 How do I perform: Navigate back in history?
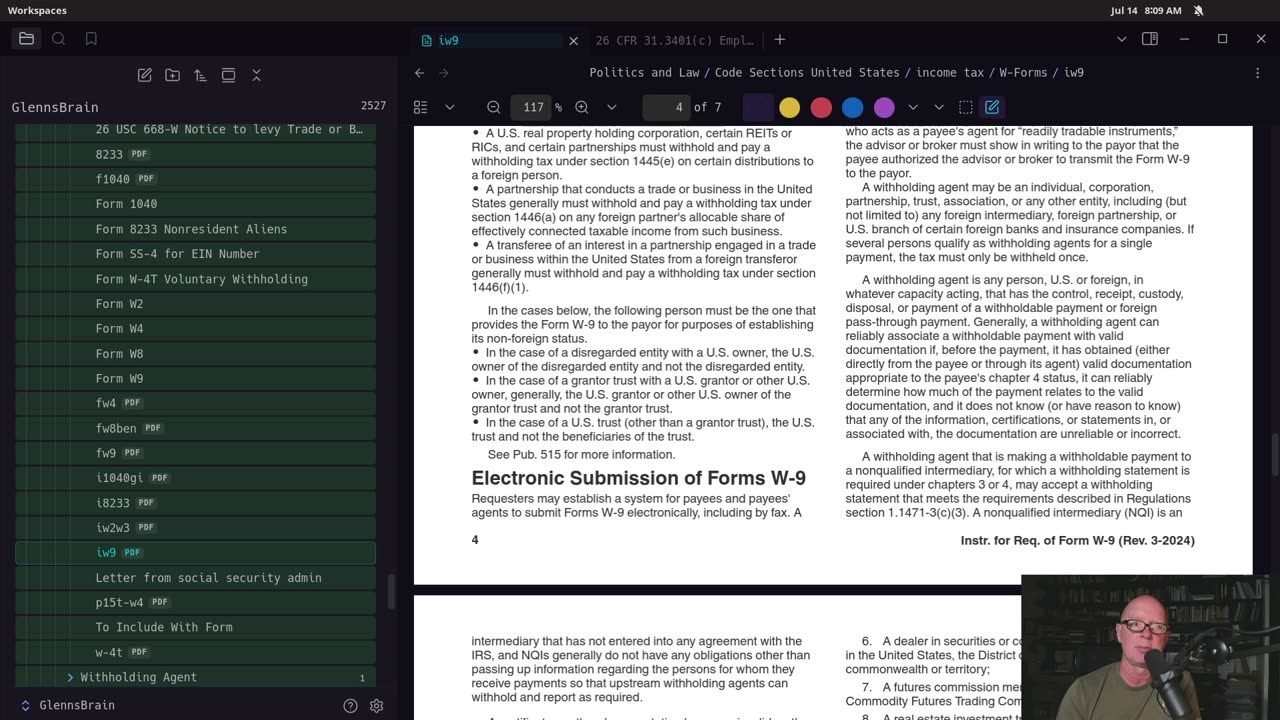coord(420,73)
